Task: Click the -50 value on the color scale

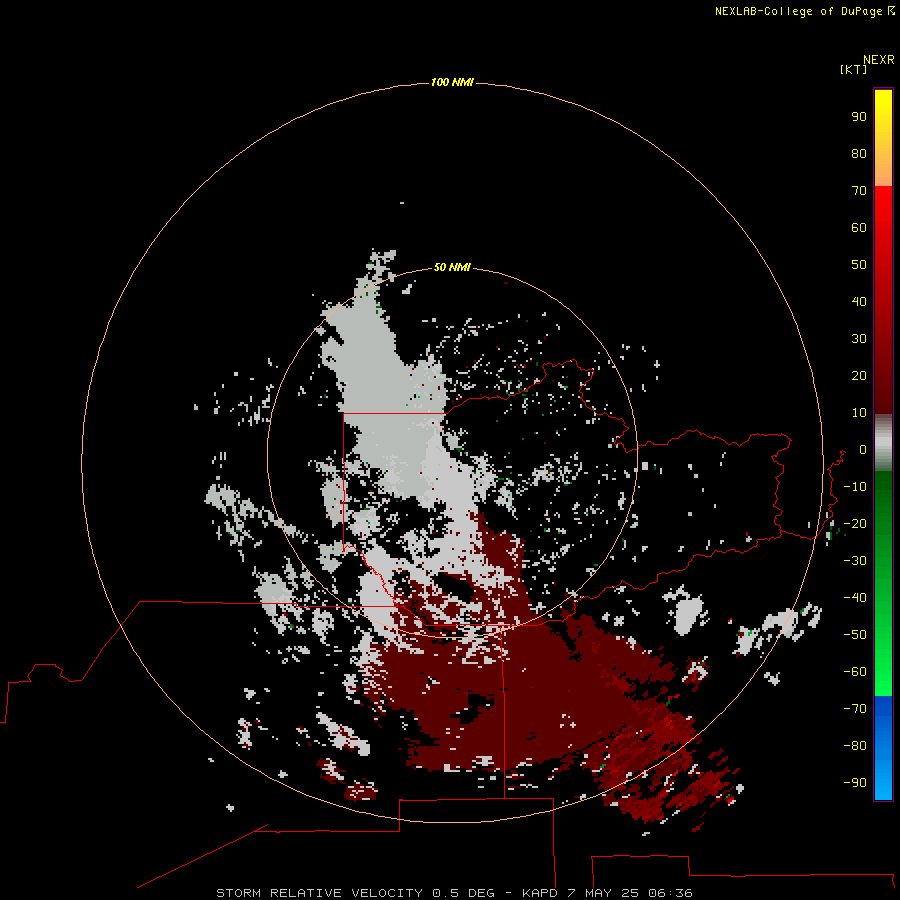Action: point(855,635)
